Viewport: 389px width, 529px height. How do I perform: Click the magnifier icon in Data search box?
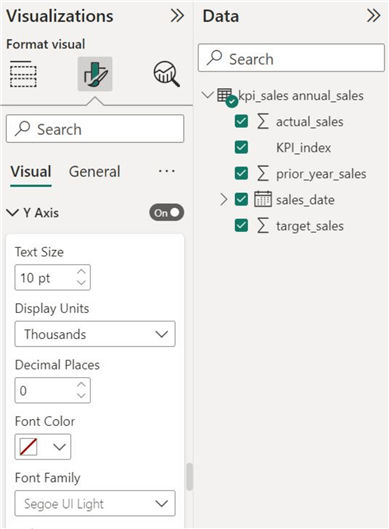coord(215,57)
